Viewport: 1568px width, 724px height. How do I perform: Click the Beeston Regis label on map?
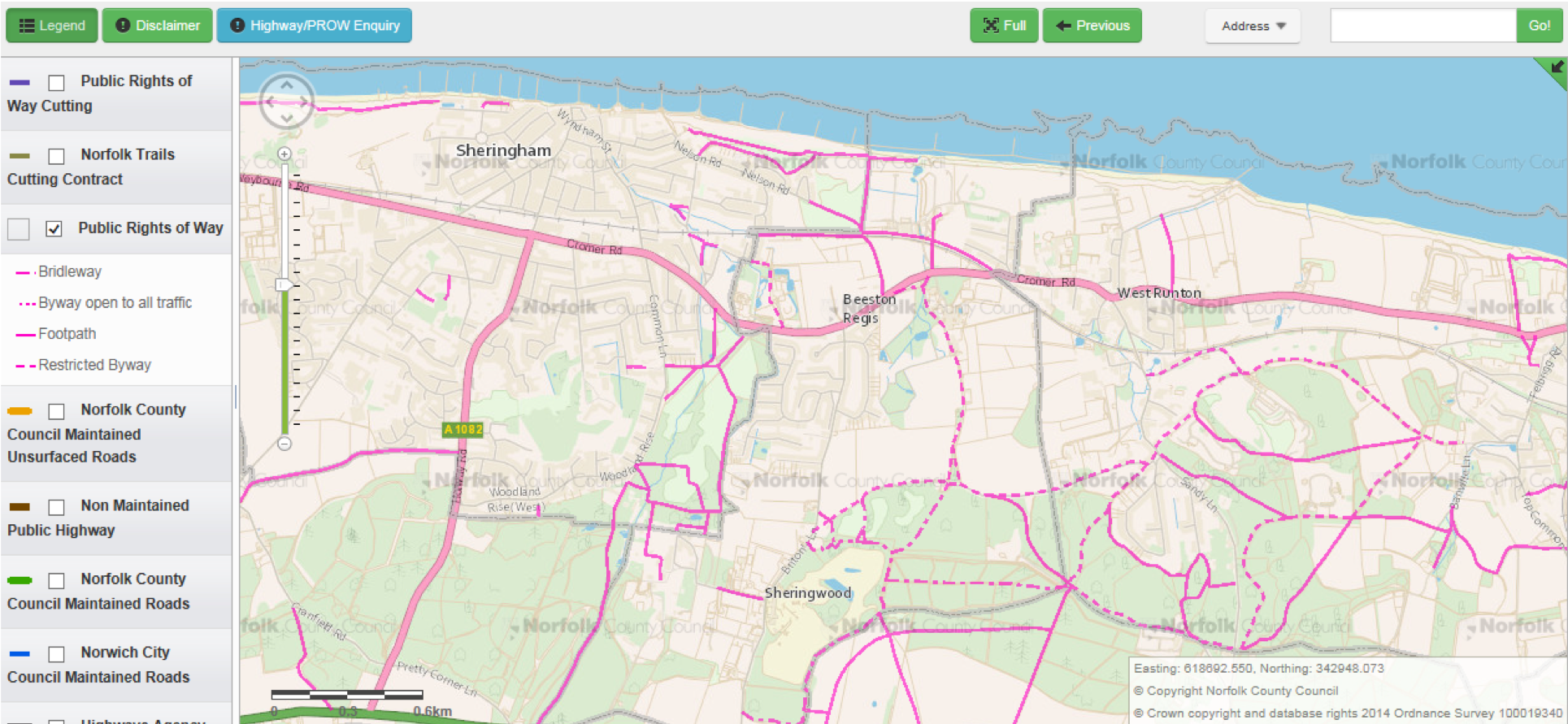click(868, 309)
